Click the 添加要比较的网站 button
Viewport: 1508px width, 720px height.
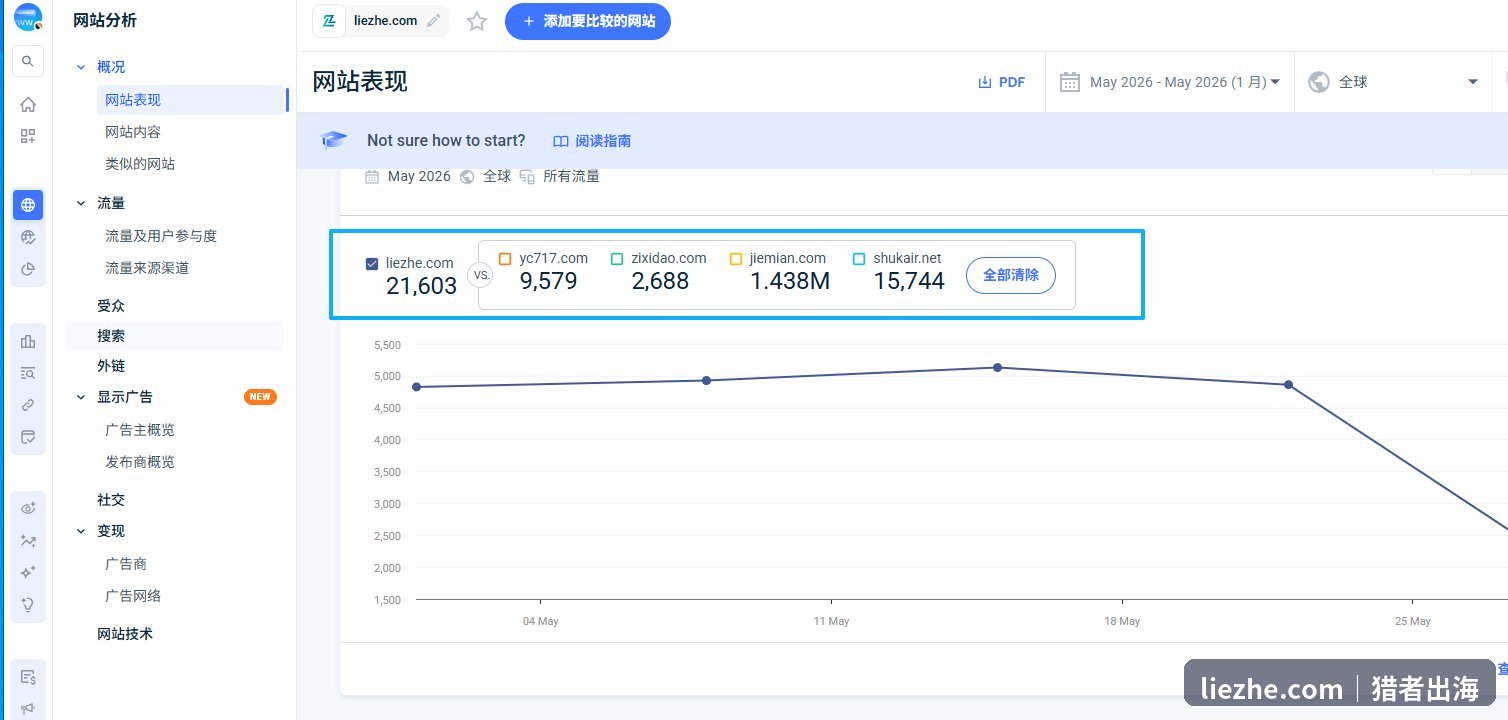coord(588,21)
